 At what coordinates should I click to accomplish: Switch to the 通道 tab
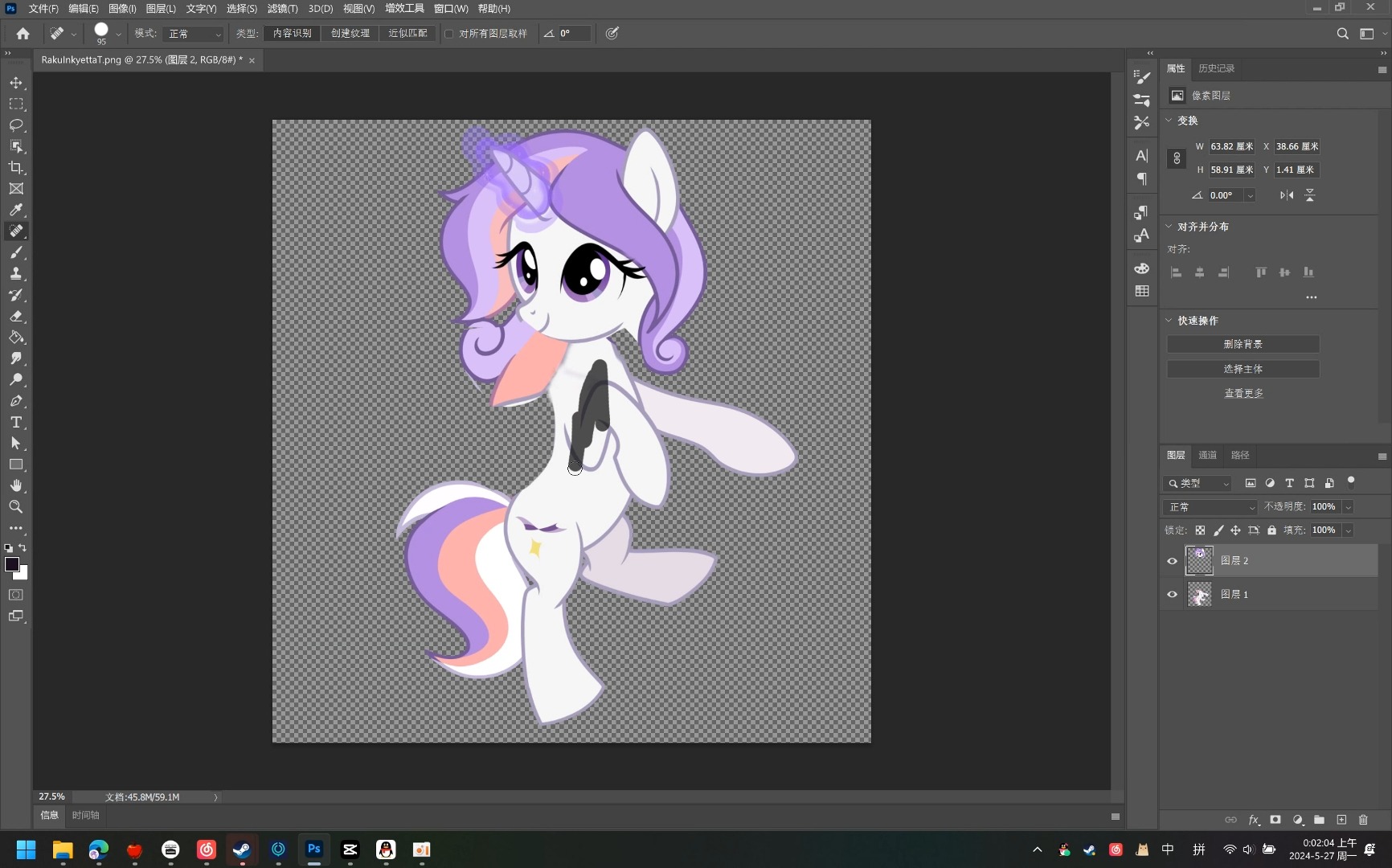(1207, 455)
